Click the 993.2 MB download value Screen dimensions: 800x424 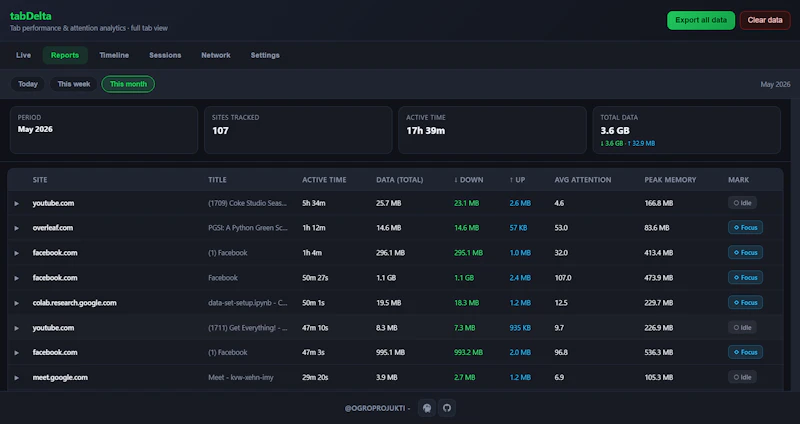468,352
